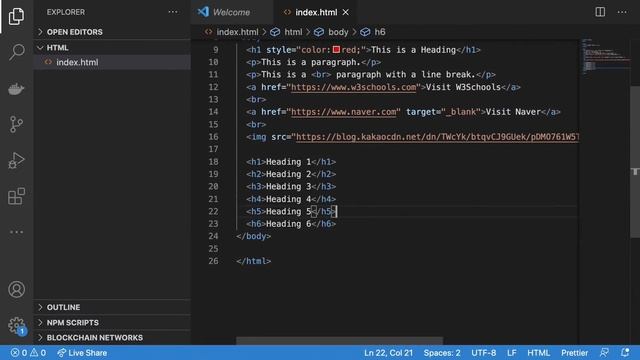Click the red color swatch on line 9
Image resolution: width=640 pixels, height=360 pixels.
(x=336, y=50)
